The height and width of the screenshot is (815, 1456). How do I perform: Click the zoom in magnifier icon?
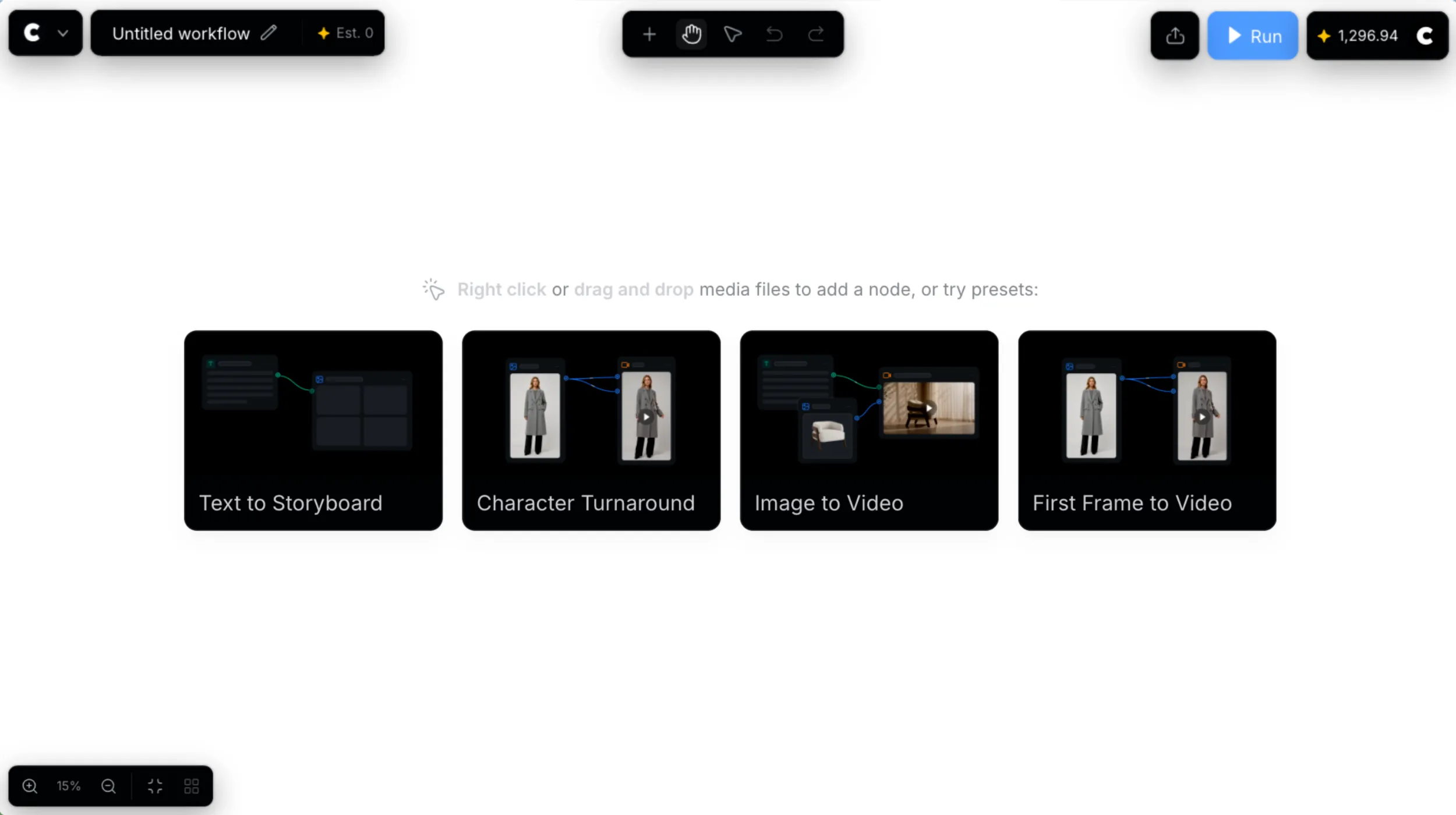click(x=30, y=786)
